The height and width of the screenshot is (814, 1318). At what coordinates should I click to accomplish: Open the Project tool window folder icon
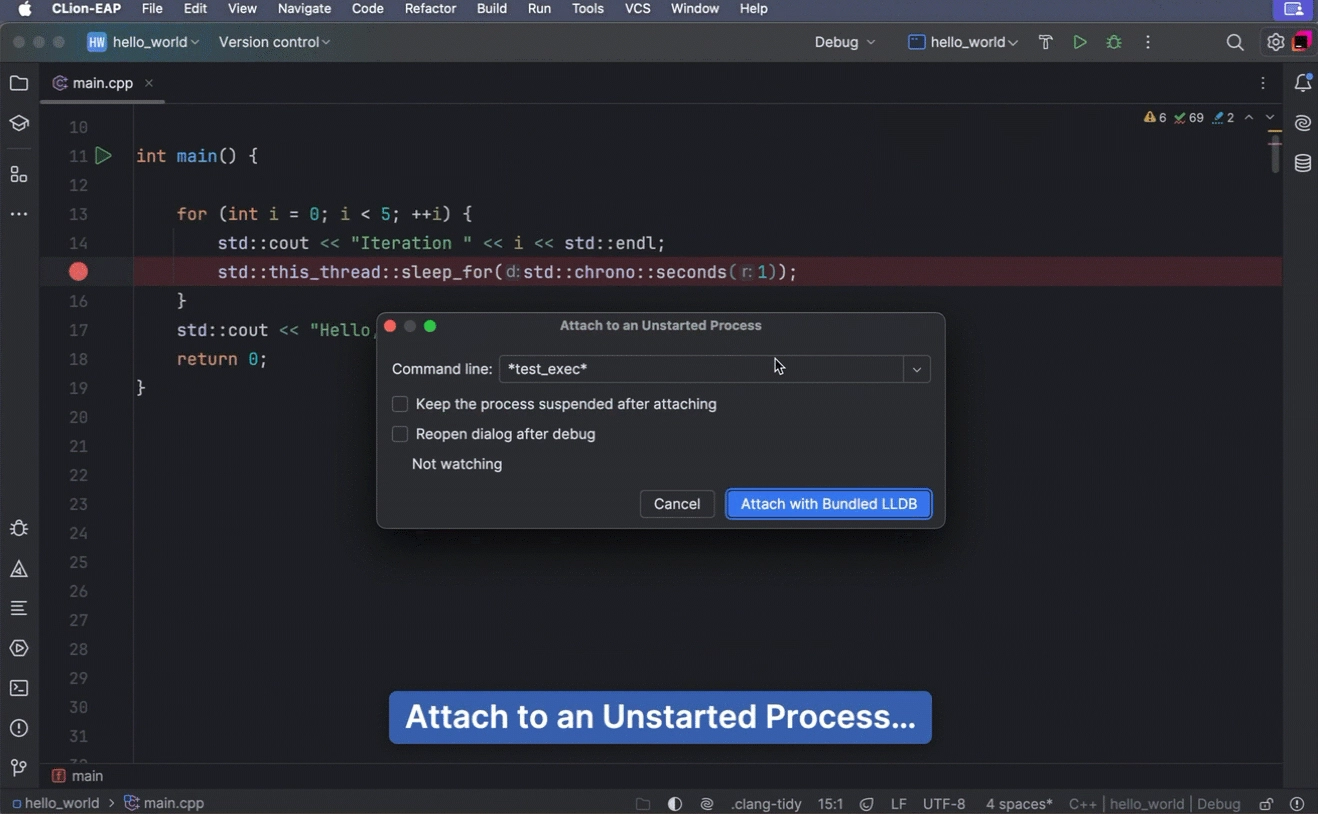click(x=19, y=83)
